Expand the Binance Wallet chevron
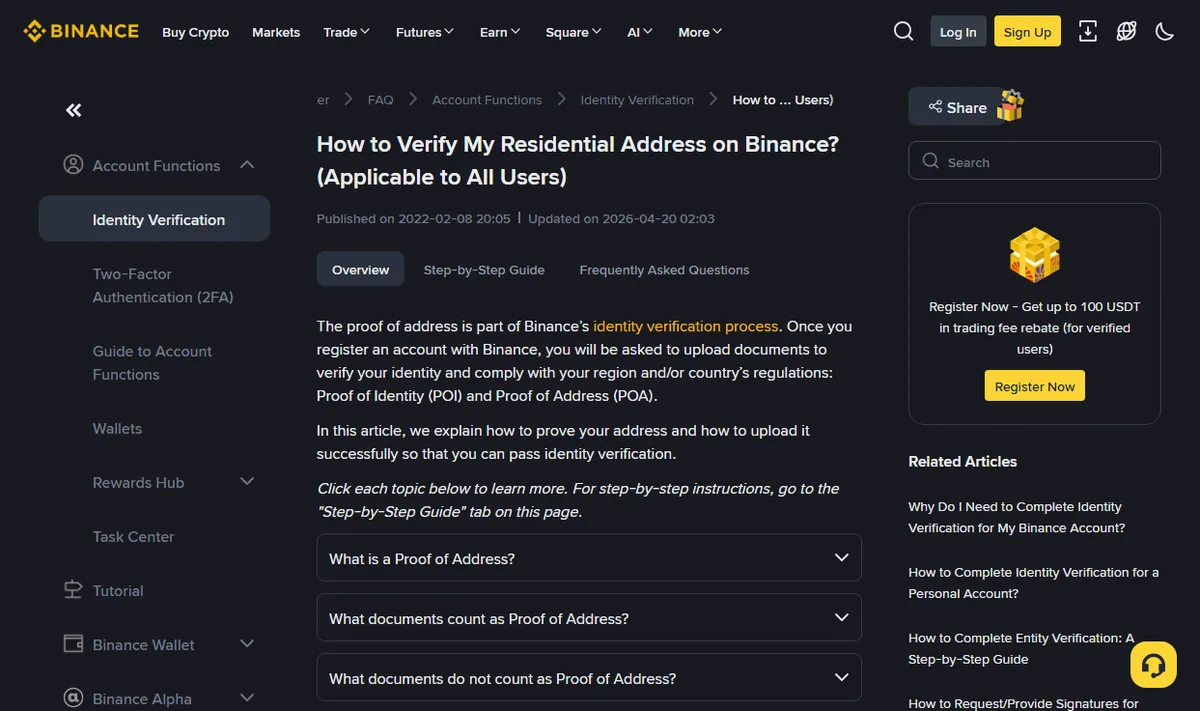 pos(248,644)
